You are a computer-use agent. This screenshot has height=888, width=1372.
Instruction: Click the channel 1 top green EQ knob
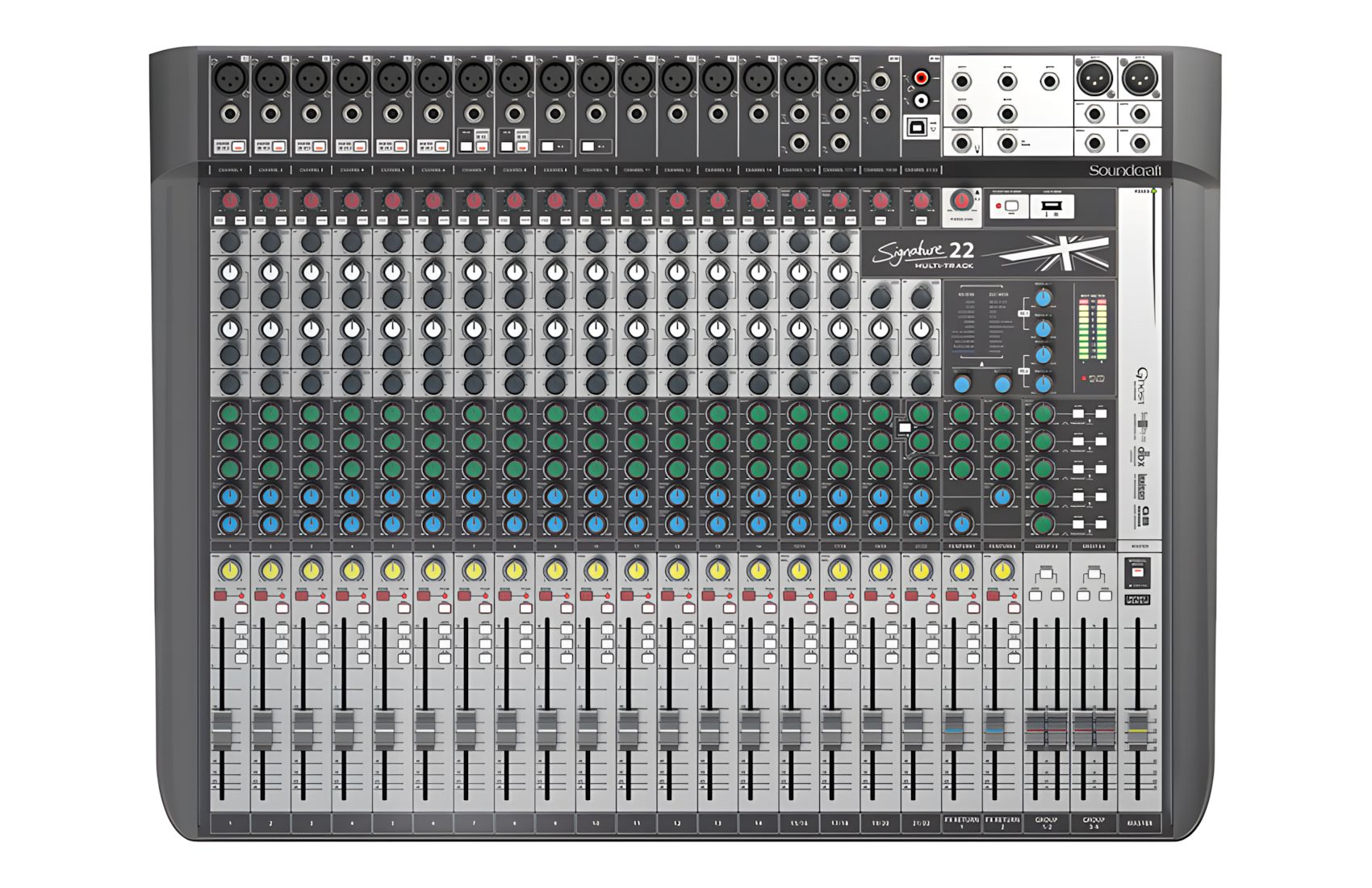coord(230,413)
